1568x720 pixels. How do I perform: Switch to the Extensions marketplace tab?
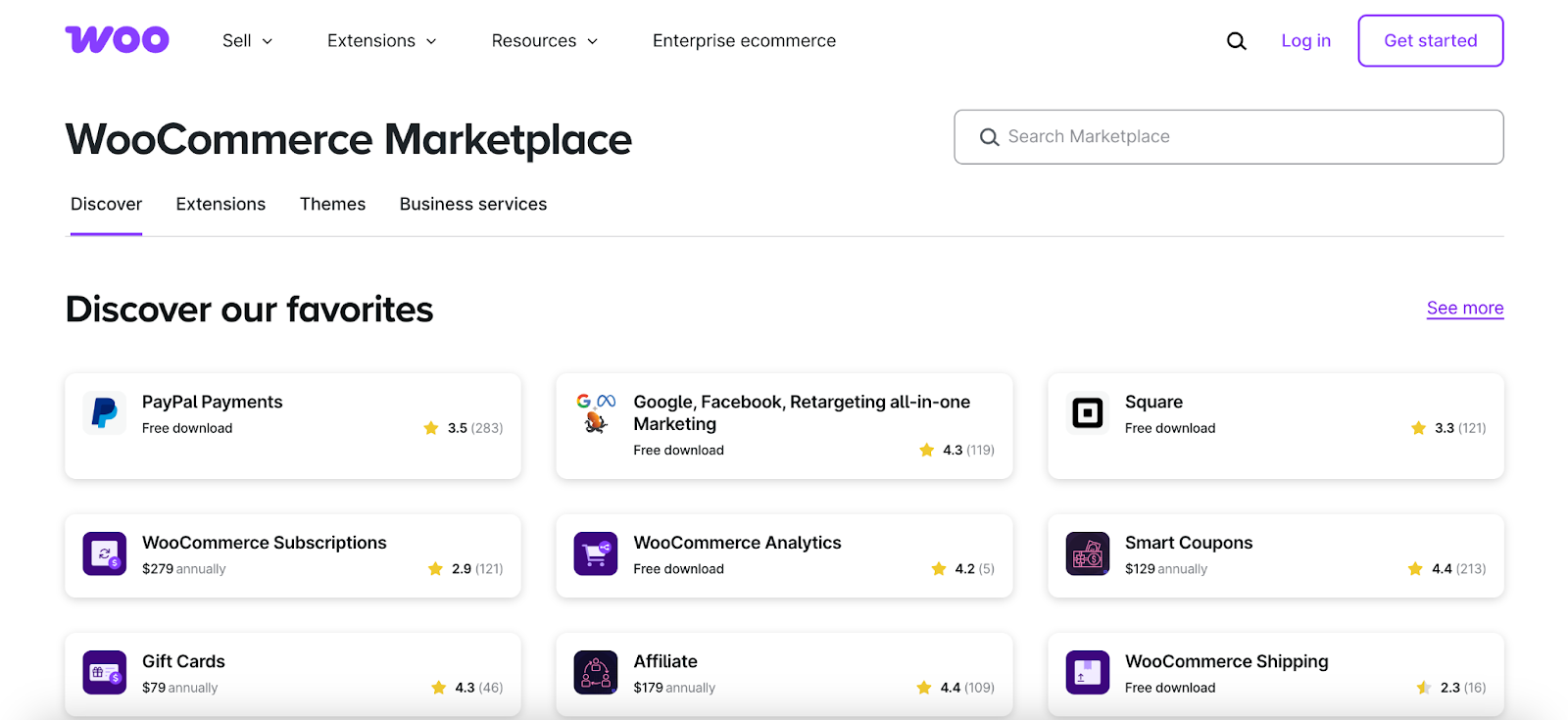220,204
